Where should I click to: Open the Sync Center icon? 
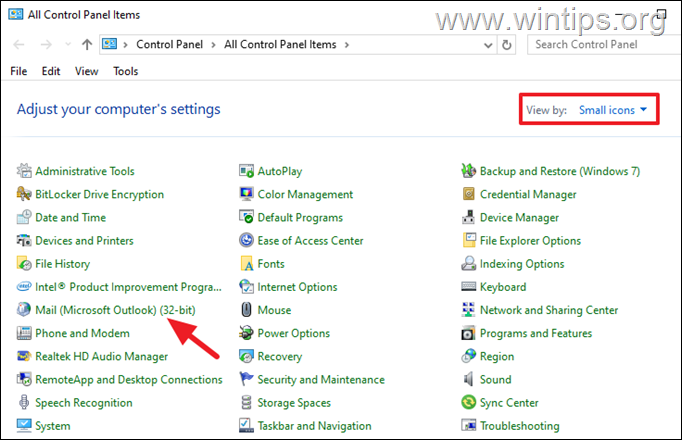click(469, 402)
